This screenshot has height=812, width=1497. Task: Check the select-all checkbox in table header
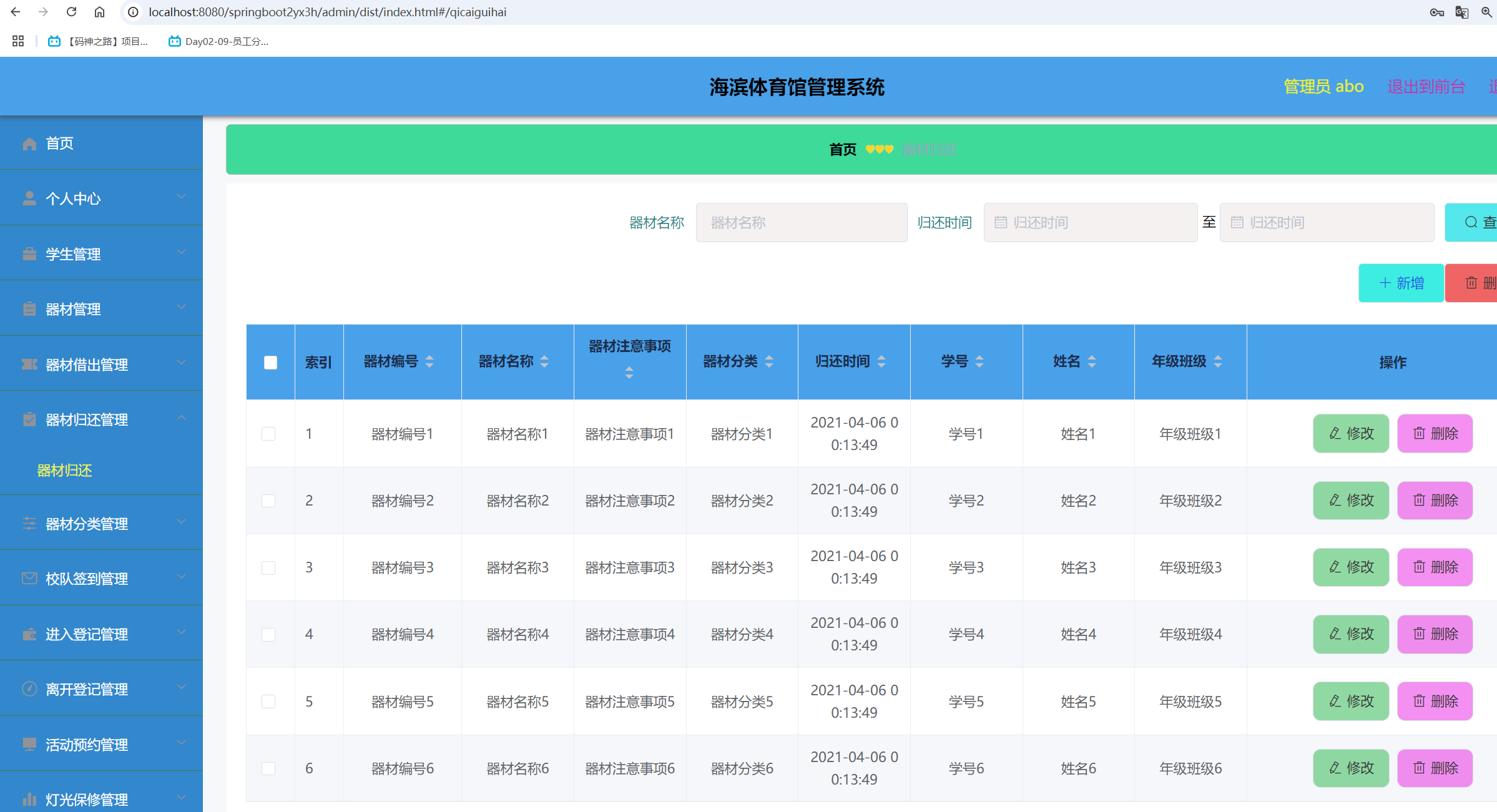(270, 362)
